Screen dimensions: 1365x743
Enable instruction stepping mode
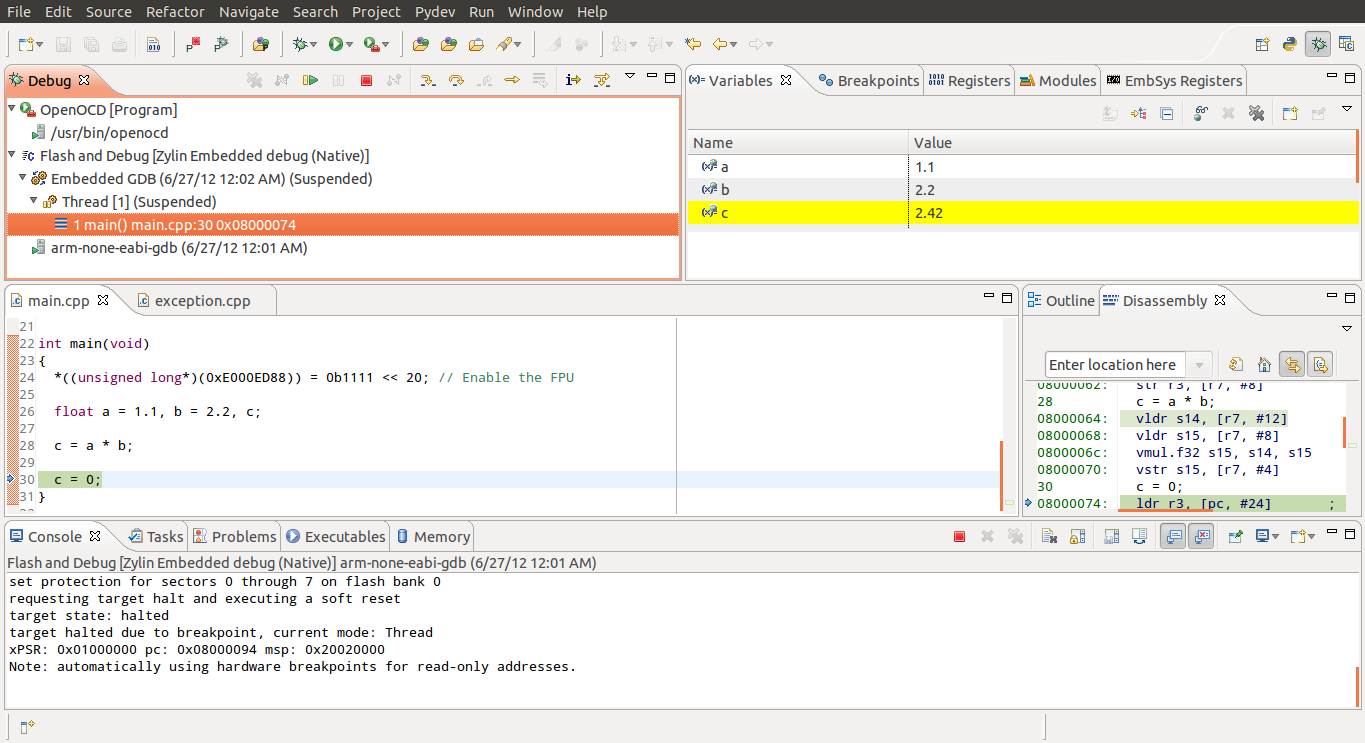tap(573, 79)
